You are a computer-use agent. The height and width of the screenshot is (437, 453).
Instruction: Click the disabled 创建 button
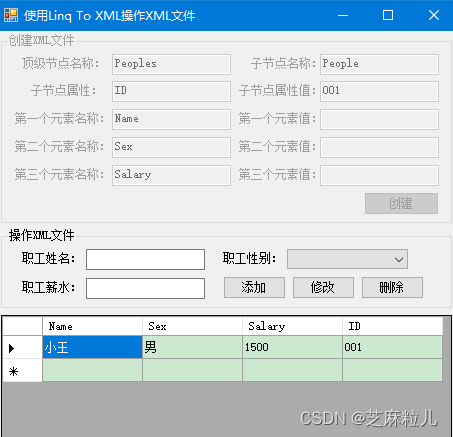(x=401, y=203)
